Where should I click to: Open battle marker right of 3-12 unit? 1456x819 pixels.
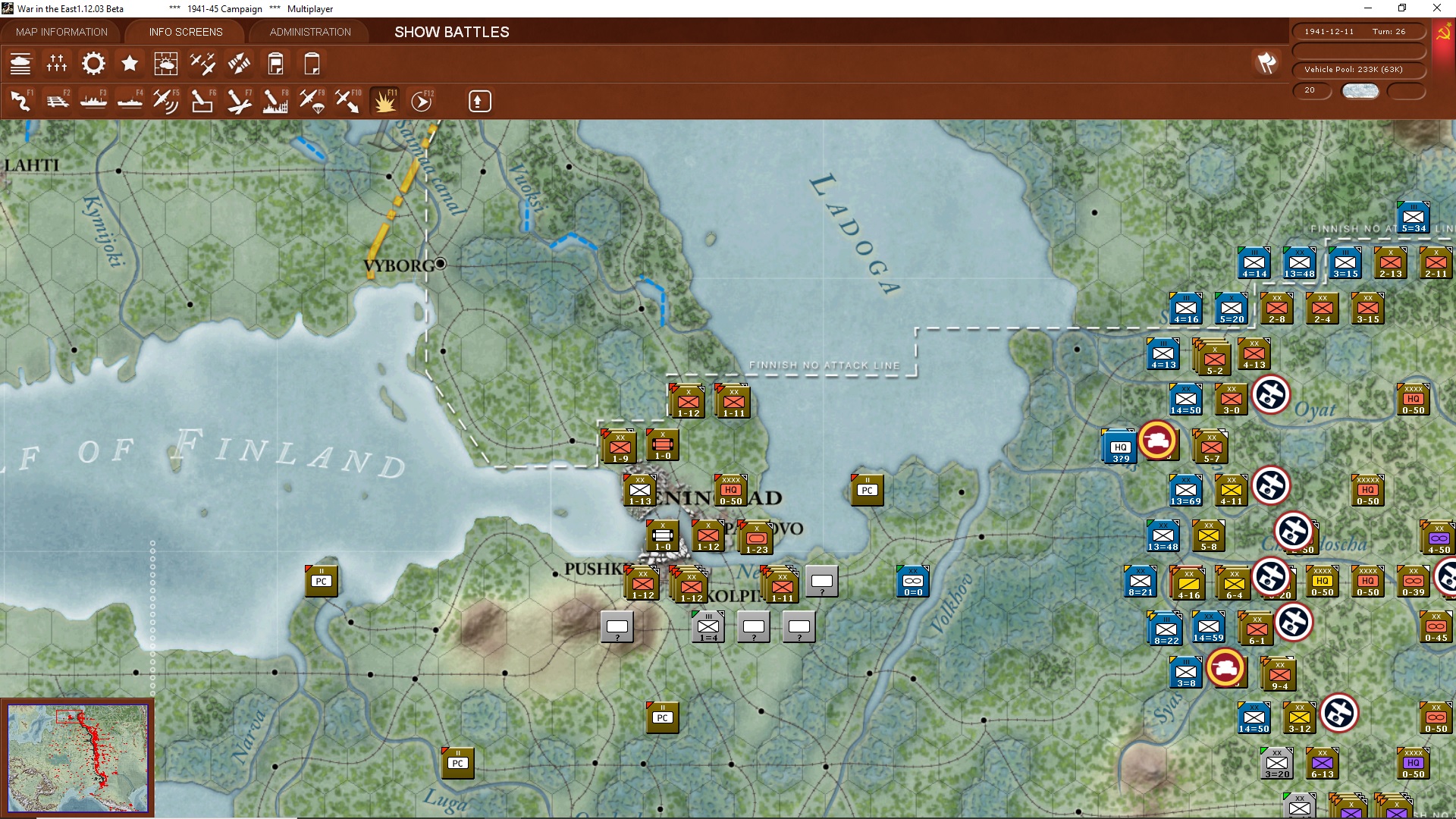coord(1339,713)
